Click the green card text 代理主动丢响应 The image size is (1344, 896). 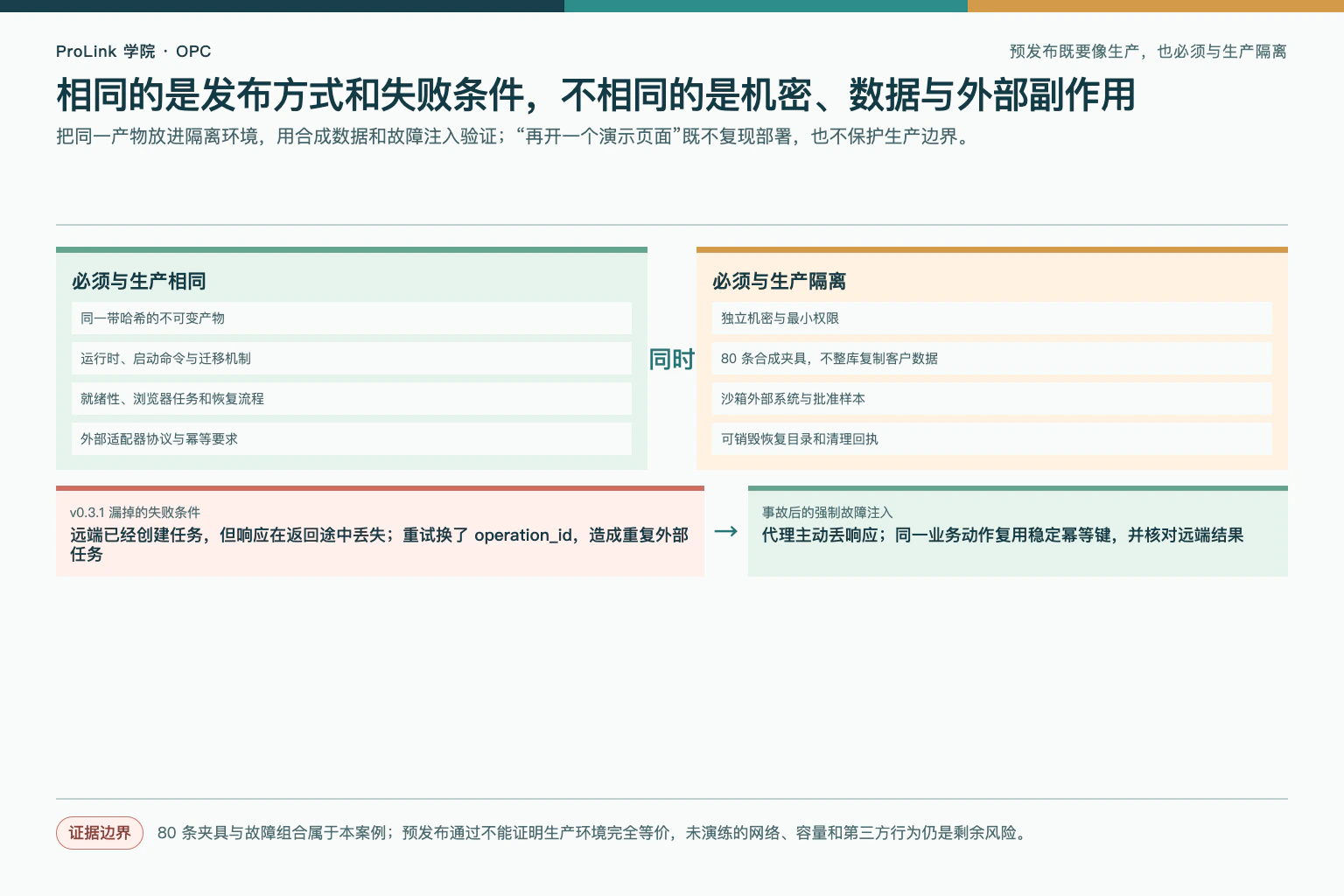click(1003, 535)
